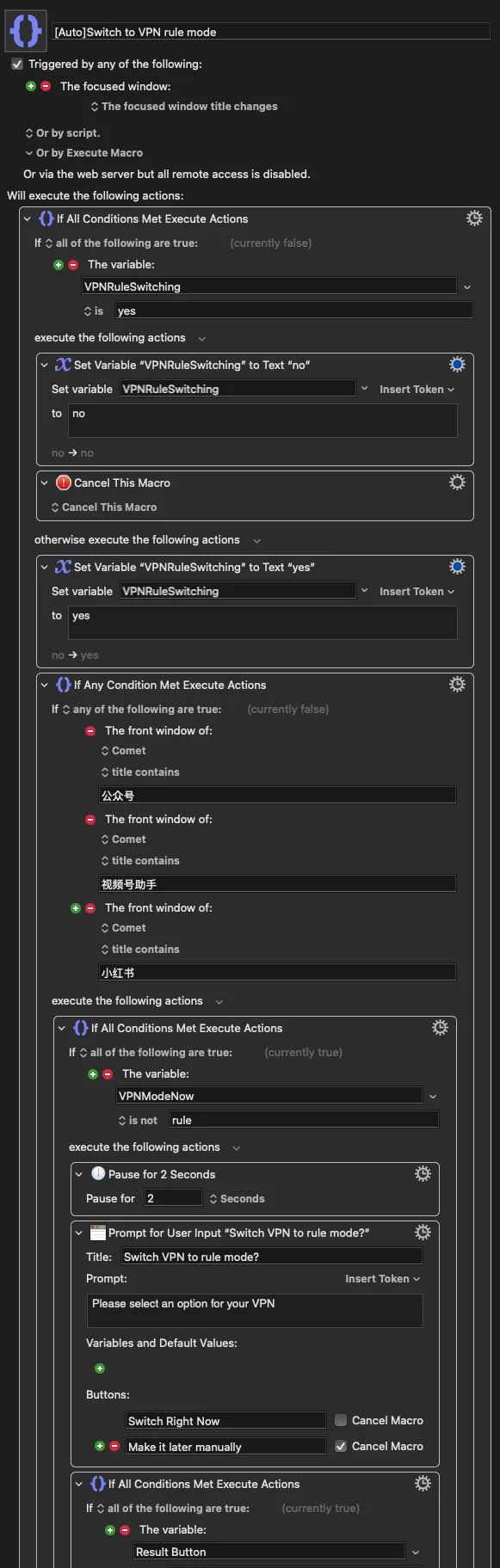Open 'The focused window title changes' popup menu

pos(184,107)
